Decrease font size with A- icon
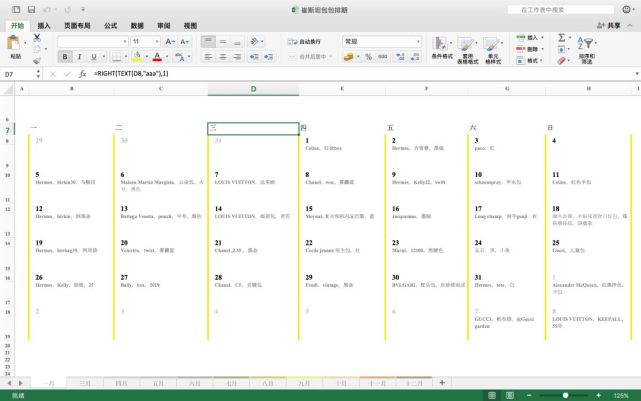The height and width of the screenshot is (401, 641). [x=184, y=42]
